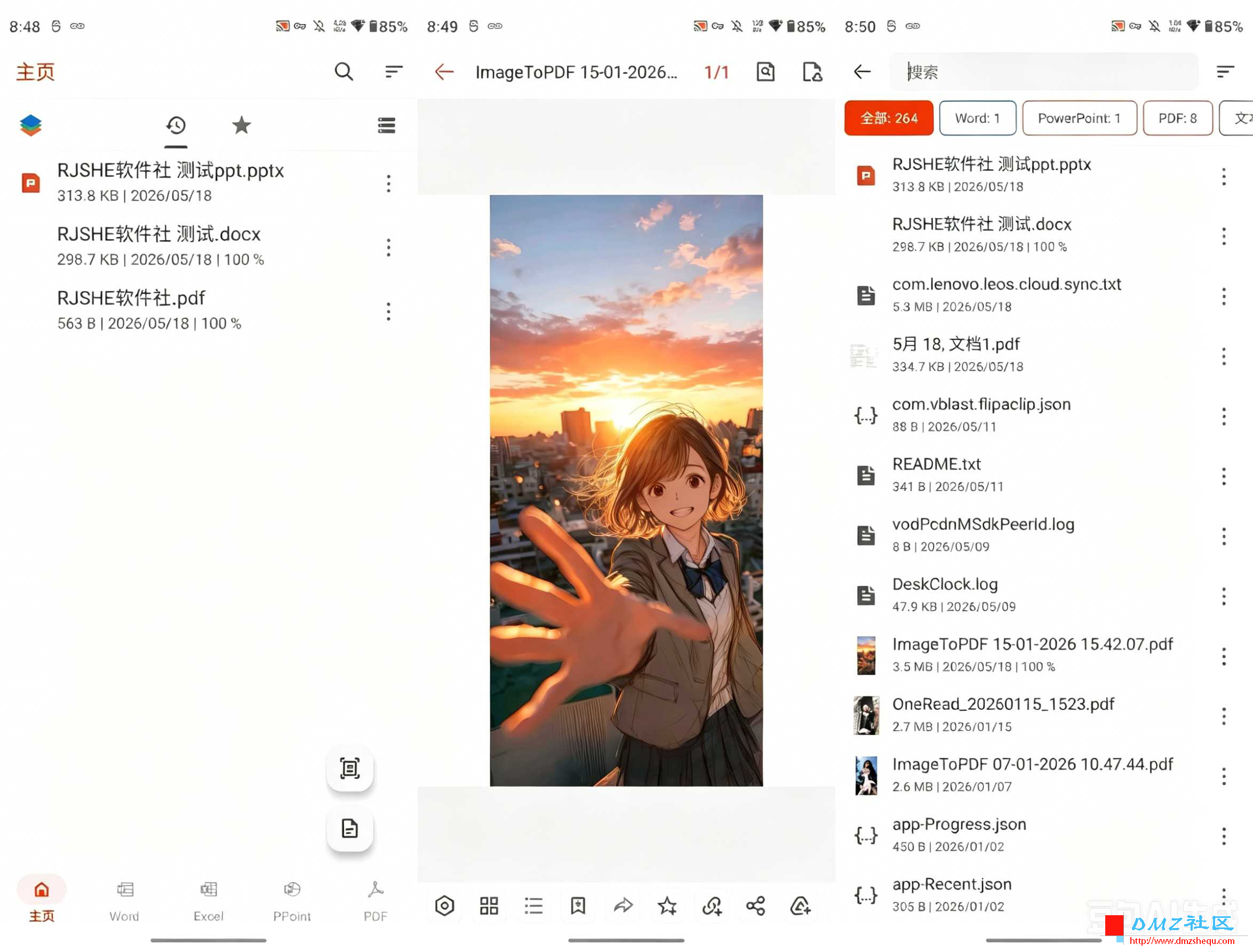1253x952 pixels.
Task: Open ImageToPDF 15-01-2026 15.42.07.pdf thumbnail
Action: [866, 656]
